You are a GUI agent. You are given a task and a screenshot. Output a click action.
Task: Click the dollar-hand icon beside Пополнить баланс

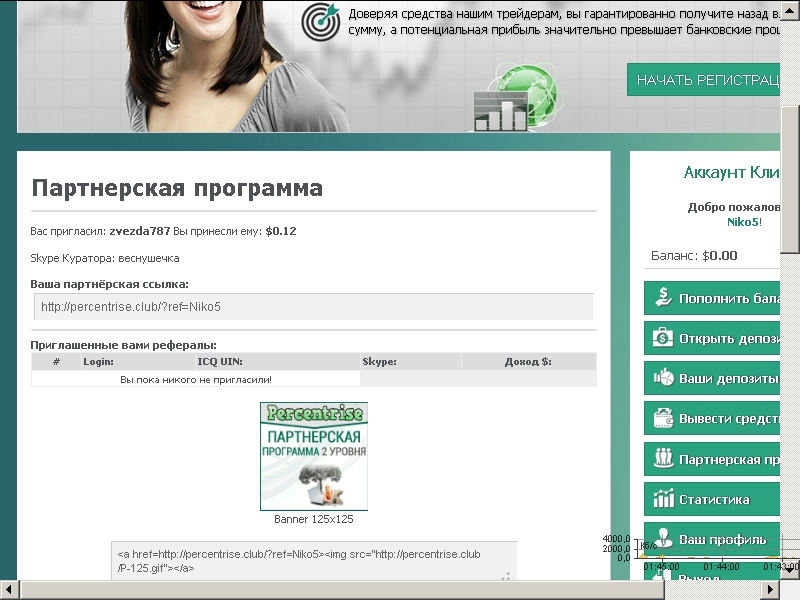[x=663, y=297]
